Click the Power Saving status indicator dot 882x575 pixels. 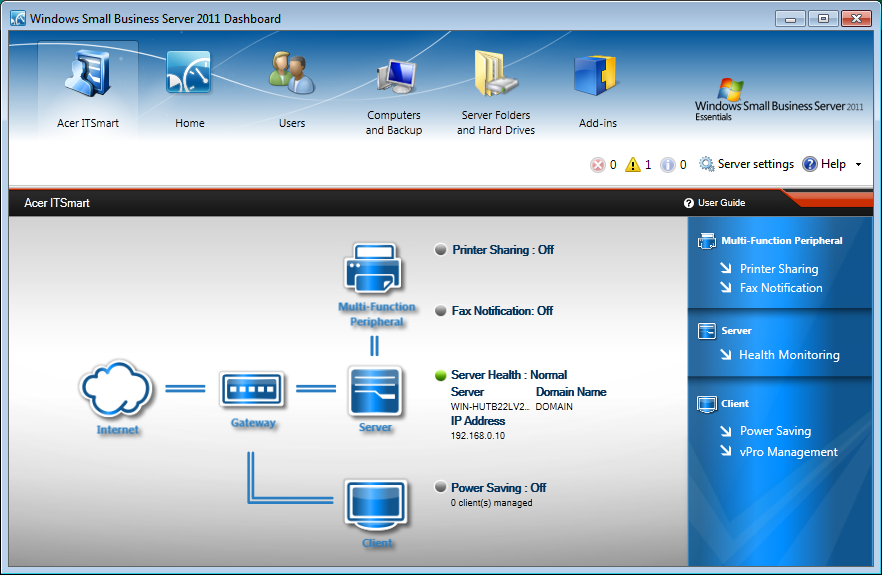(x=440, y=487)
